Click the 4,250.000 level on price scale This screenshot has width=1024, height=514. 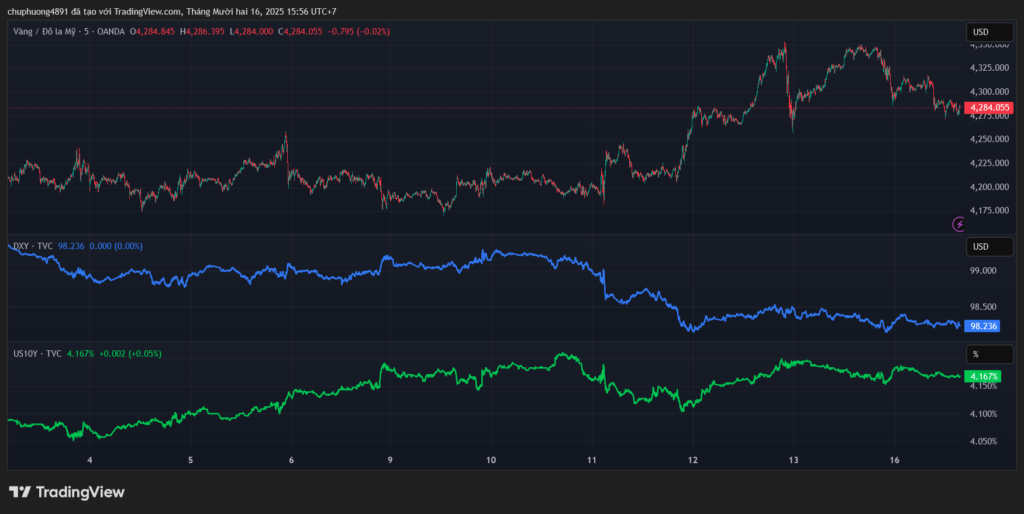point(988,139)
